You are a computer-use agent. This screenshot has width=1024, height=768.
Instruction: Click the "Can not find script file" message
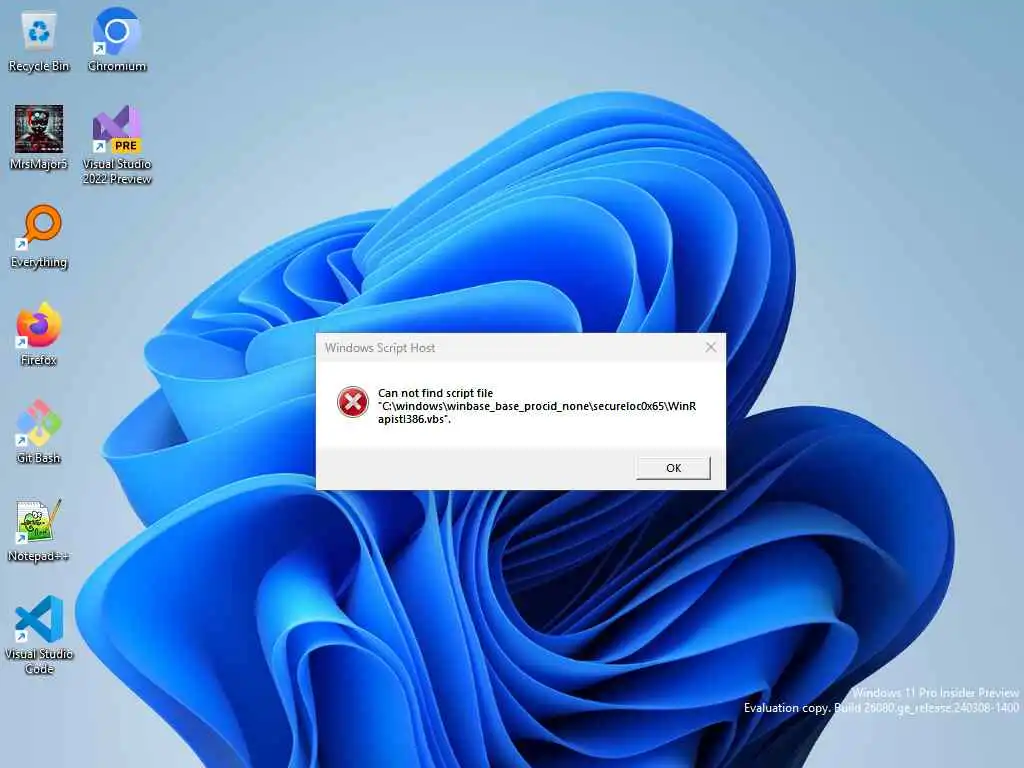tap(436, 393)
